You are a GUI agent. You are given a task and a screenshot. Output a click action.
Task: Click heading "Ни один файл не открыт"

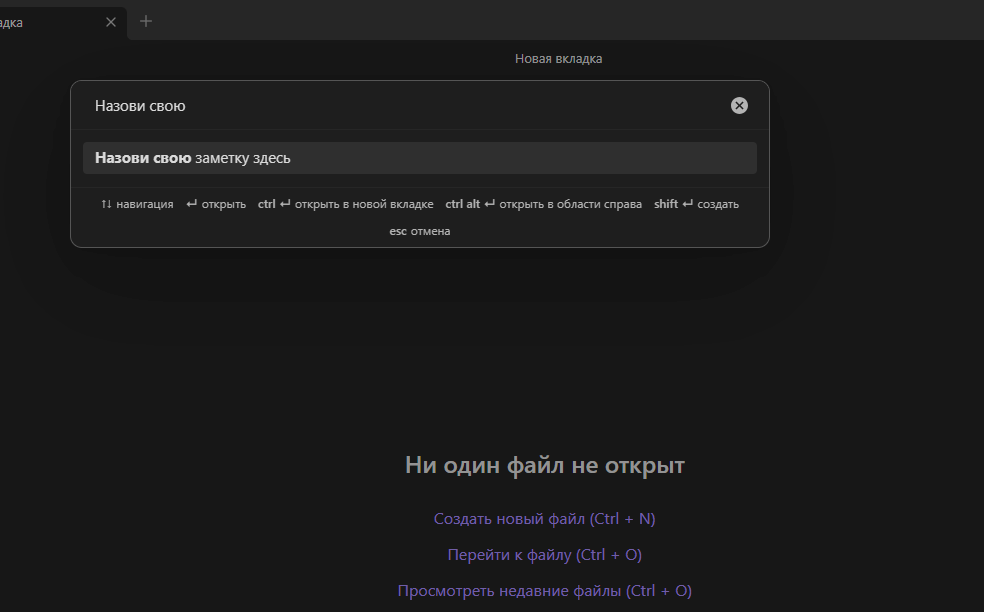(545, 465)
